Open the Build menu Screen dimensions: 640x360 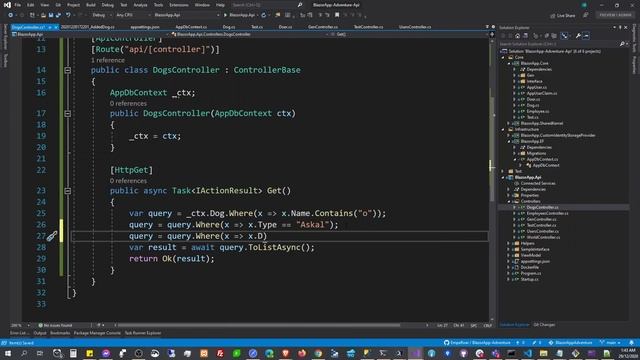[x=91, y=5]
